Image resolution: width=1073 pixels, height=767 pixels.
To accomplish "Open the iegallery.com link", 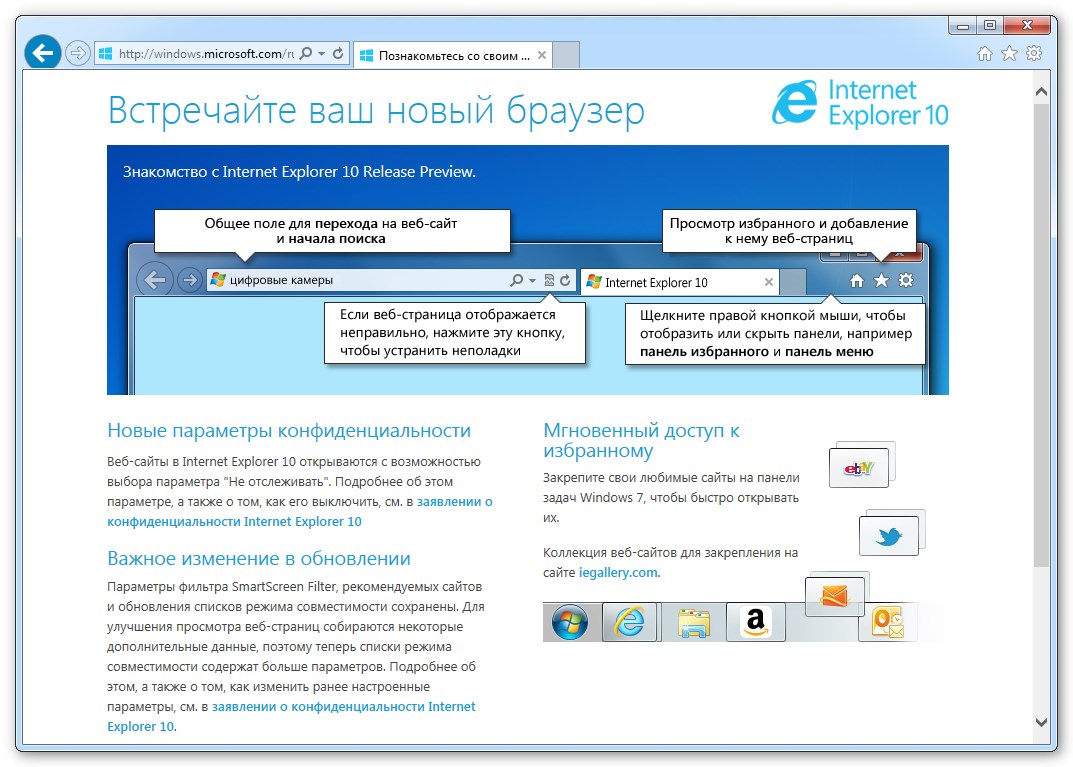I will [x=619, y=573].
